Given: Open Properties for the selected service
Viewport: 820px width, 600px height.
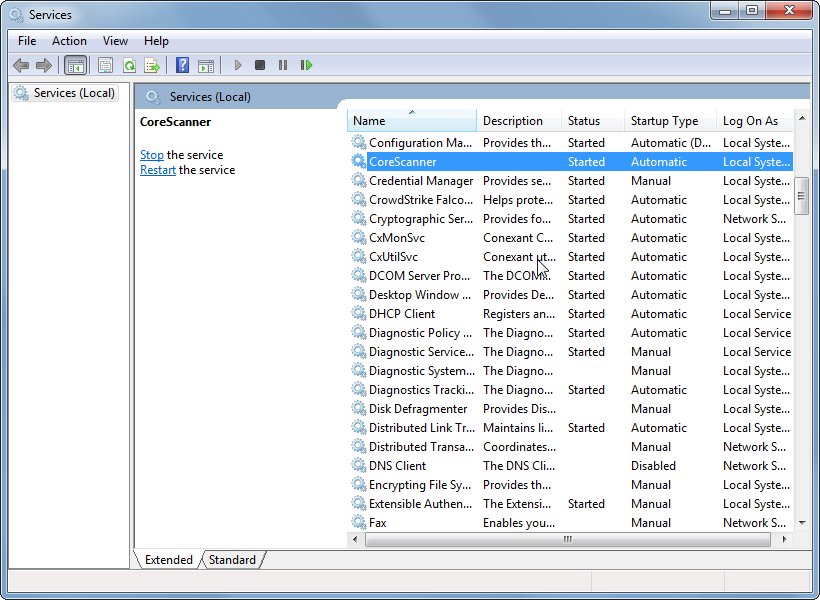Looking at the screenshot, I should [105, 65].
